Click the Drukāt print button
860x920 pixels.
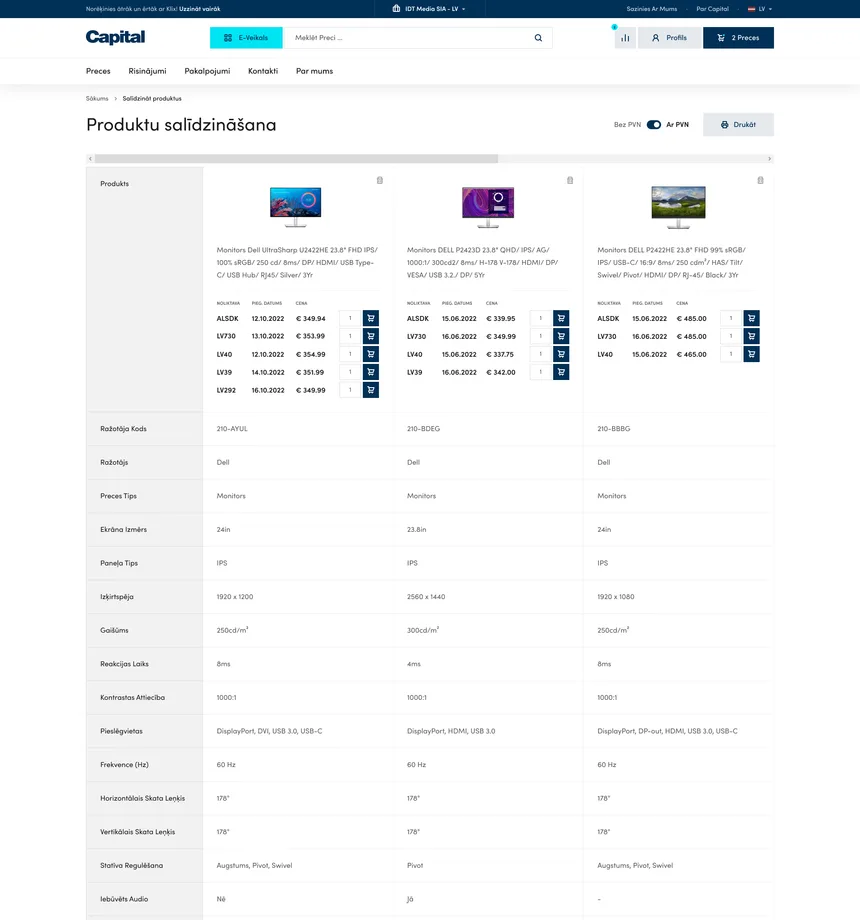pos(738,124)
